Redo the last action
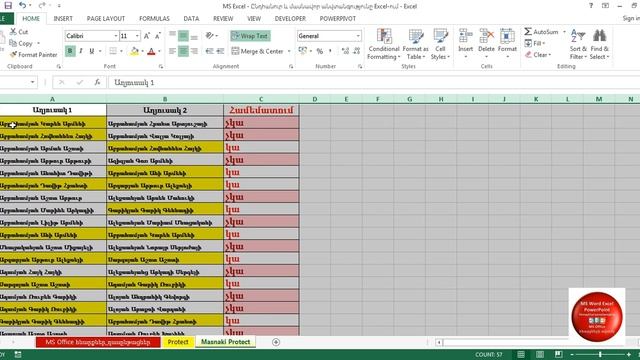Screen dimensions: 640x360 (42, 5)
